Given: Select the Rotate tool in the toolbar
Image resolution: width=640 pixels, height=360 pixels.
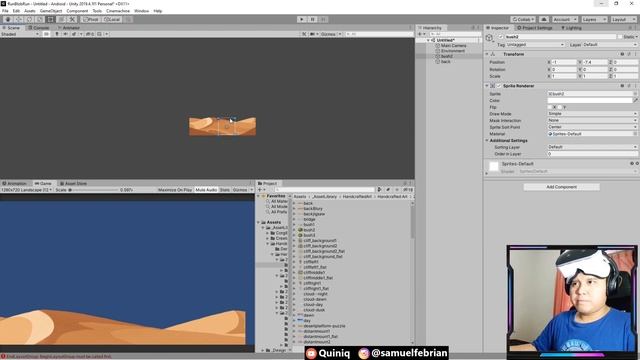Looking at the screenshot, I should [29, 19].
